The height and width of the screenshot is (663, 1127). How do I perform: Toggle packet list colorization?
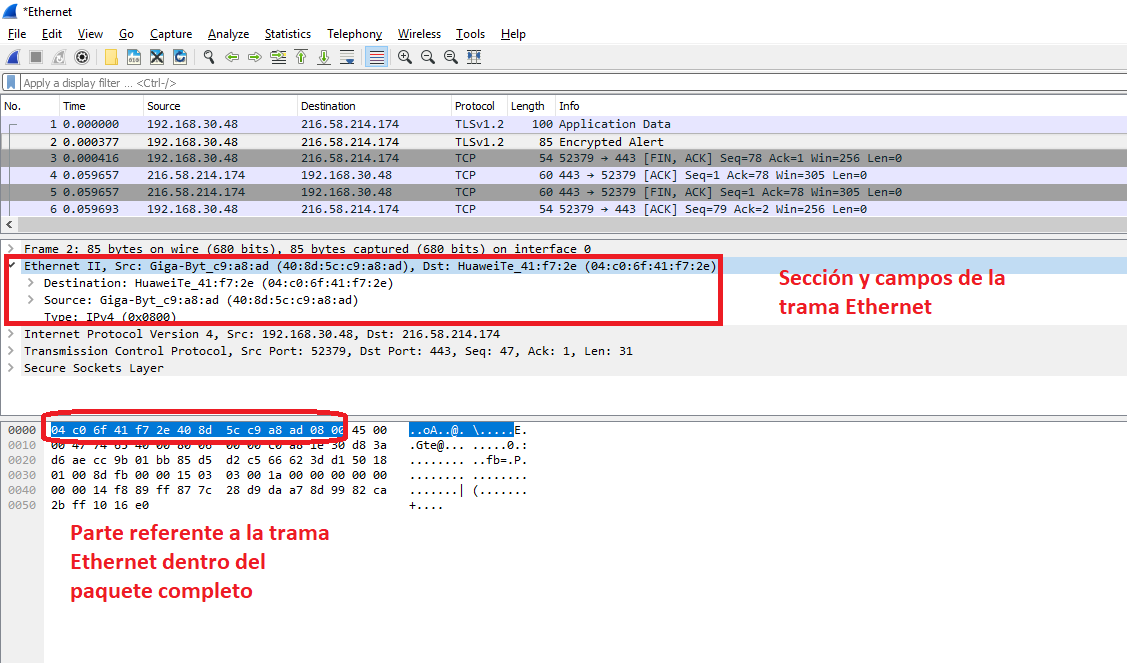pyautogui.click(x=376, y=57)
